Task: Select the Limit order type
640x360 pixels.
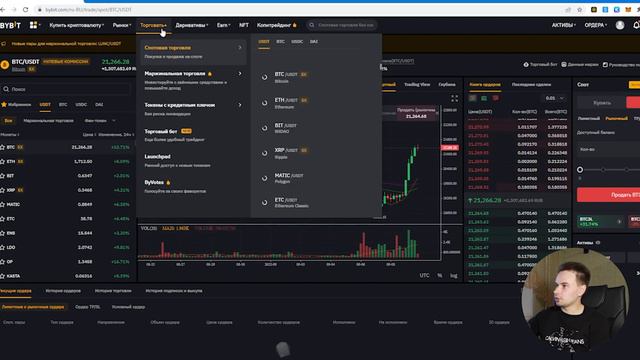Action: pyautogui.click(x=589, y=118)
